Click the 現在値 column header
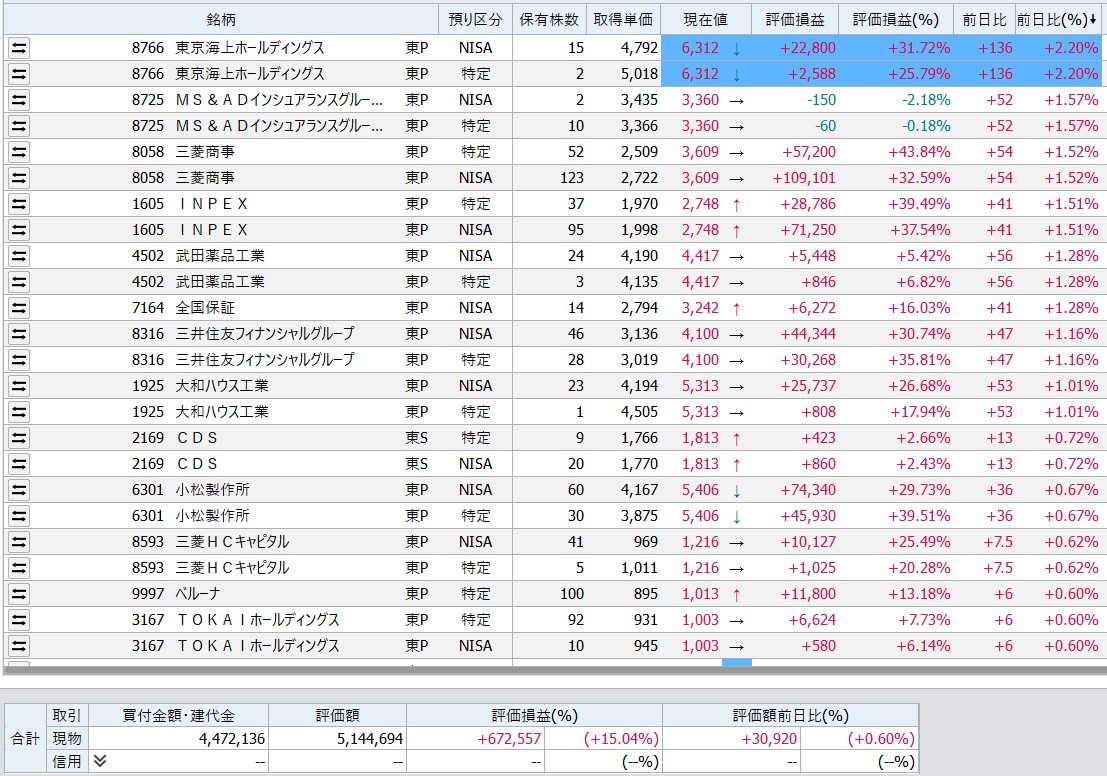 pyautogui.click(x=706, y=20)
